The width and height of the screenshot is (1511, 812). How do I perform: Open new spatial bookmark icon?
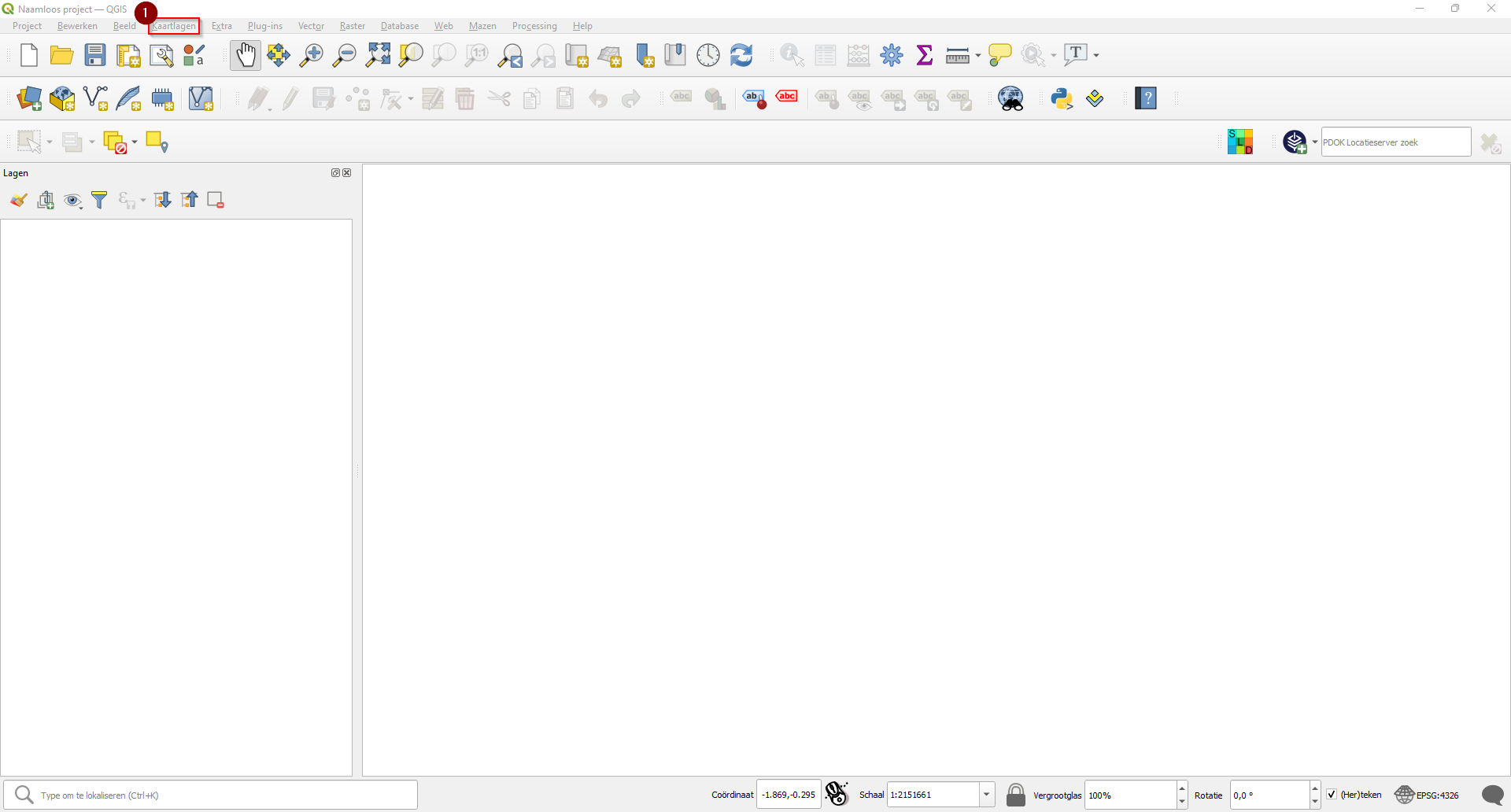tap(644, 55)
